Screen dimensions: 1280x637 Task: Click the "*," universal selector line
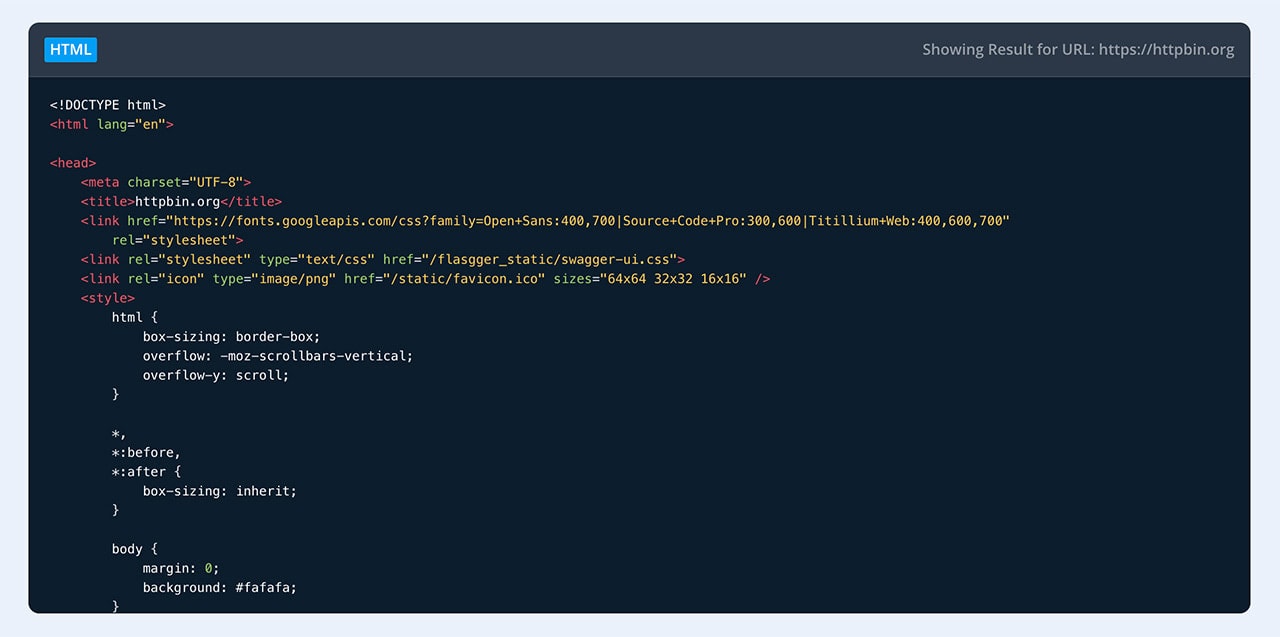tap(120, 433)
